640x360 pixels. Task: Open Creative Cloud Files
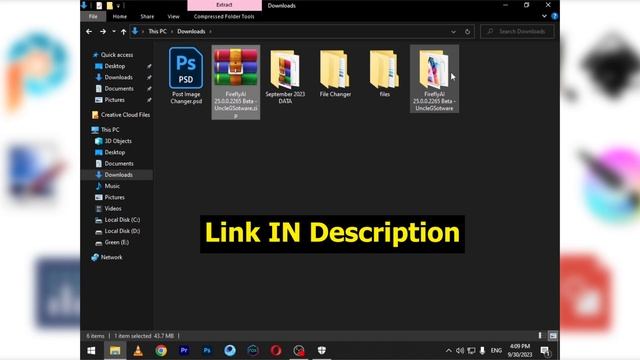point(121,115)
